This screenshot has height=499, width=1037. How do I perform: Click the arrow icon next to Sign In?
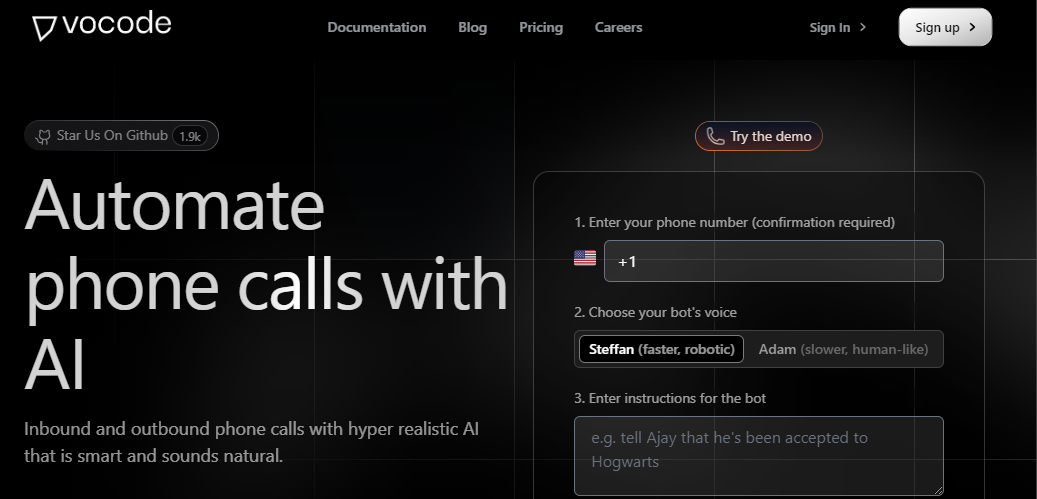coord(863,28)
